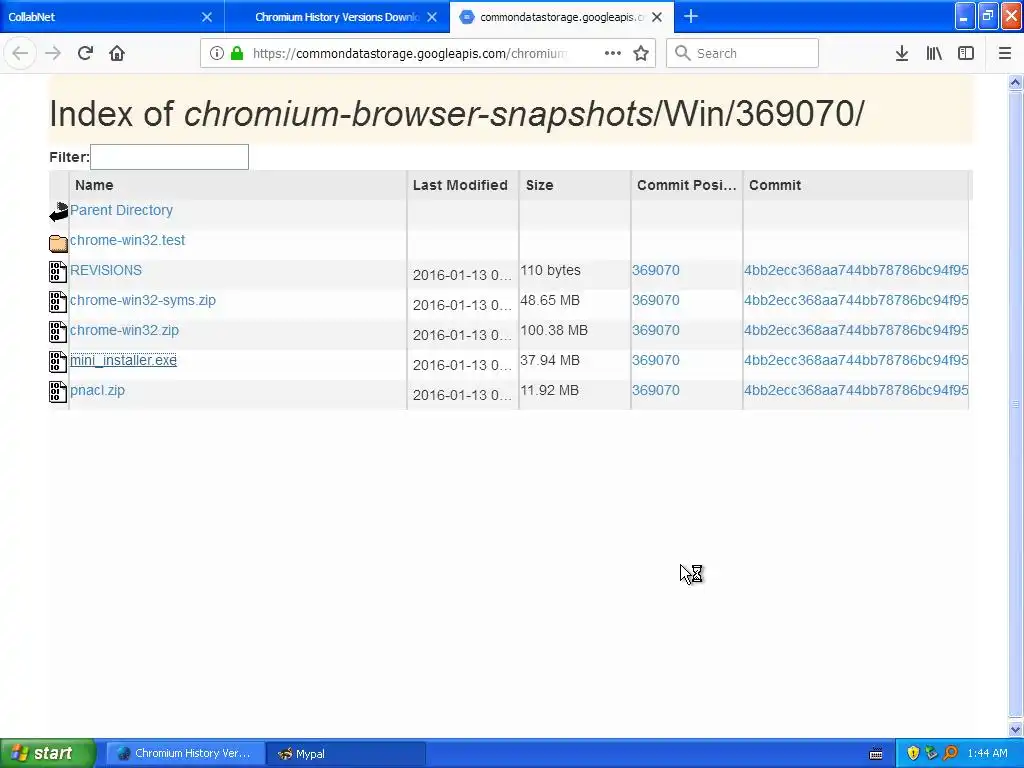This screenshot has height=768, width=1024.
Task: Sort by the Name column header
Action: coord(238,185)
